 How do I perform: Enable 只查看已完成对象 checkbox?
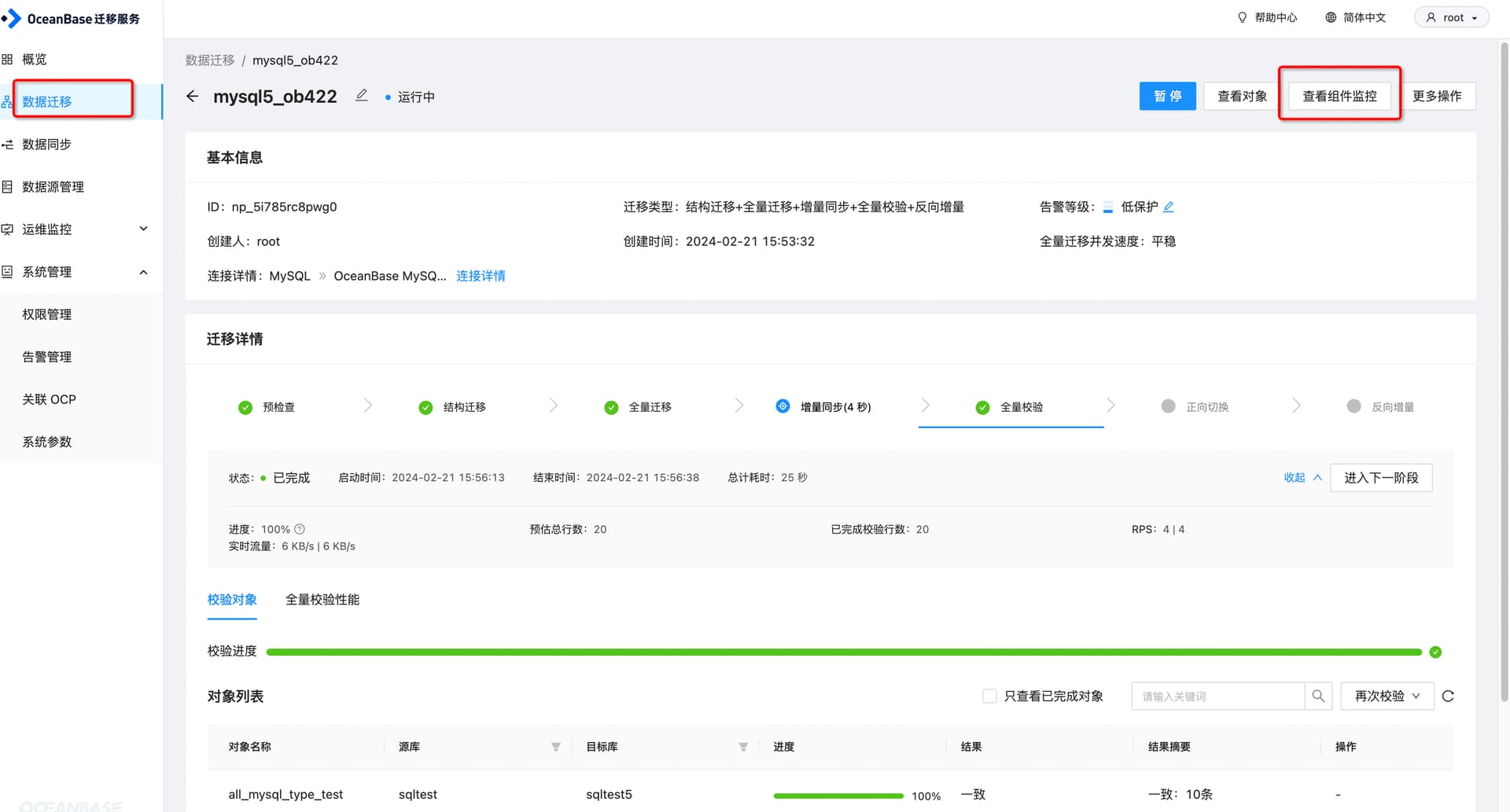coord(989,696)
